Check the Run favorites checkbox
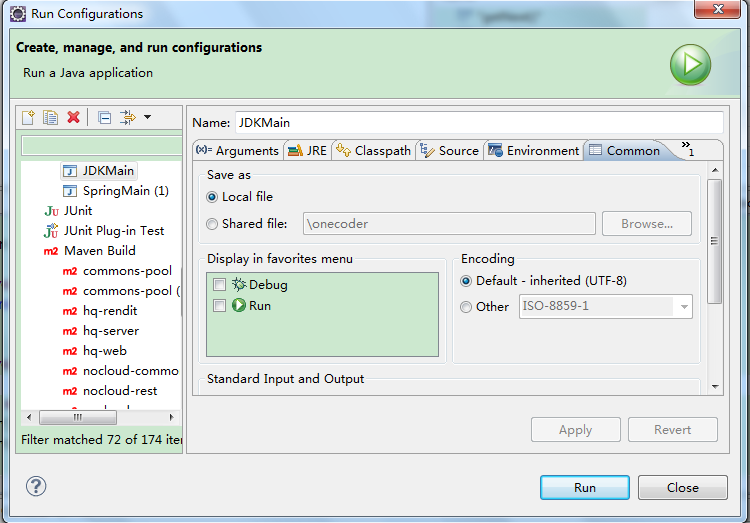 coord(220,306)
